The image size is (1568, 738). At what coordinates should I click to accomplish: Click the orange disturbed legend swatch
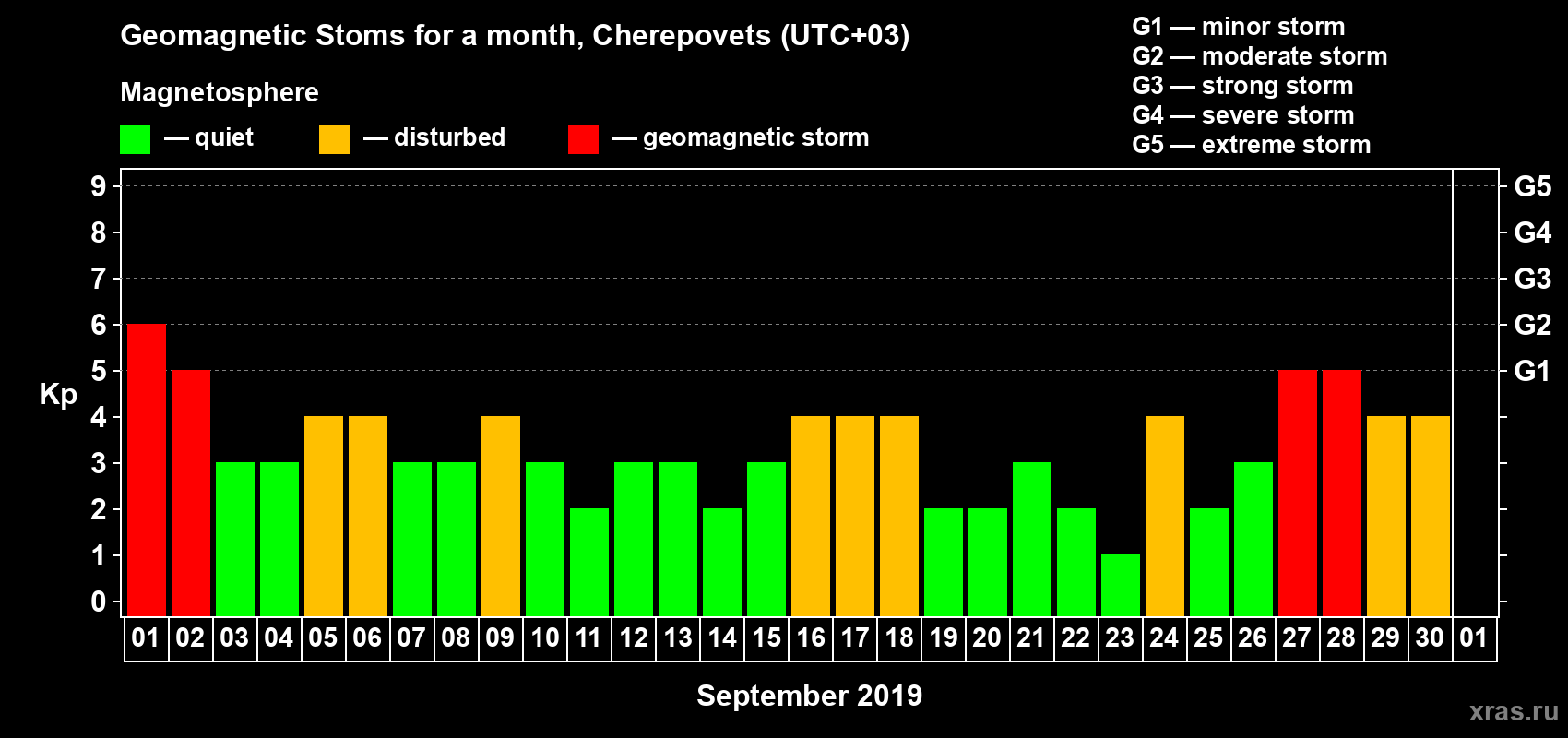334,139
